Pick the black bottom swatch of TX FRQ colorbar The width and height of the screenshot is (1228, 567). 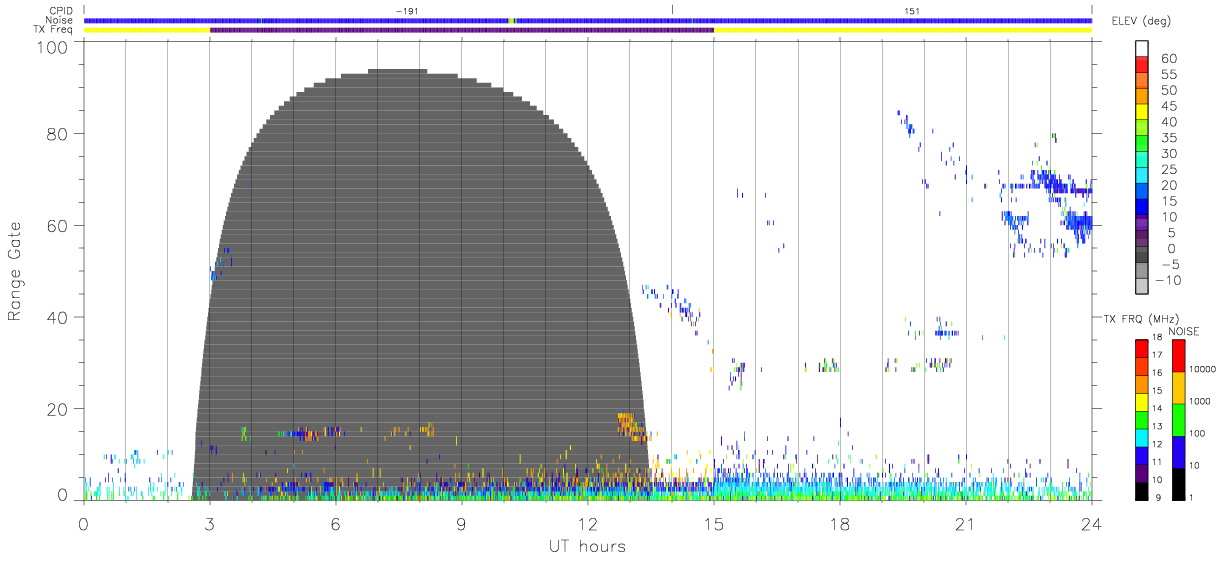[x=1141, y=489]
